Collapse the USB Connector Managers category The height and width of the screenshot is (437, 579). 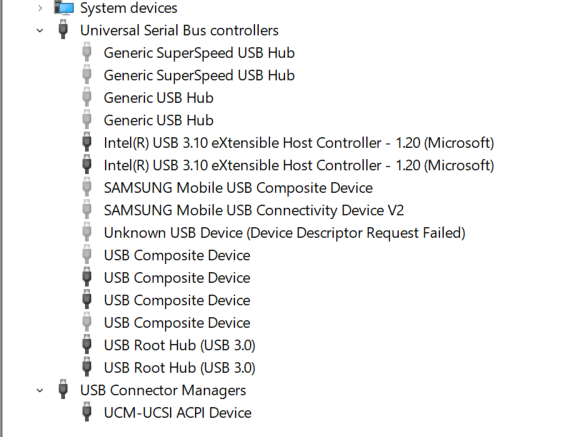click(x=40, y=390)
